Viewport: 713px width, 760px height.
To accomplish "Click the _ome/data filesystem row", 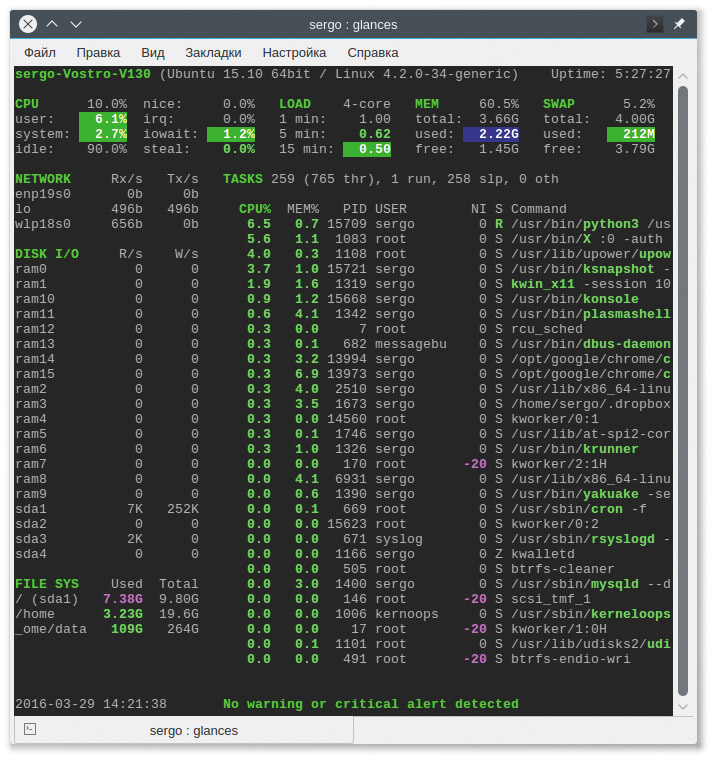I will click(107, 629).
